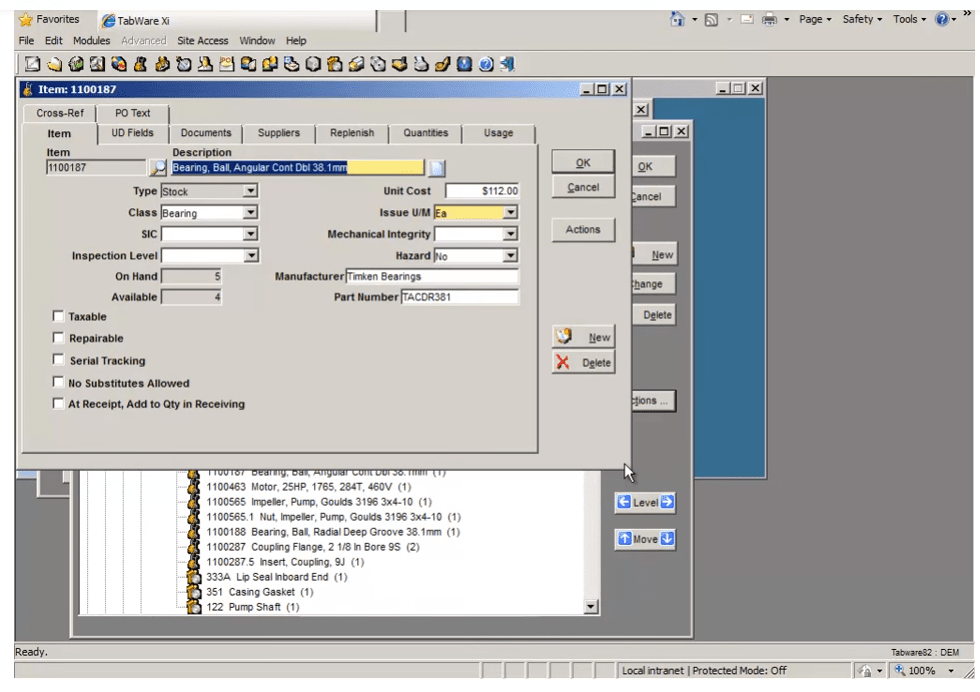Click the first icon in the TabWare toolbar
This screenshot has width=980, height=692.
click(x=30, y=65)
